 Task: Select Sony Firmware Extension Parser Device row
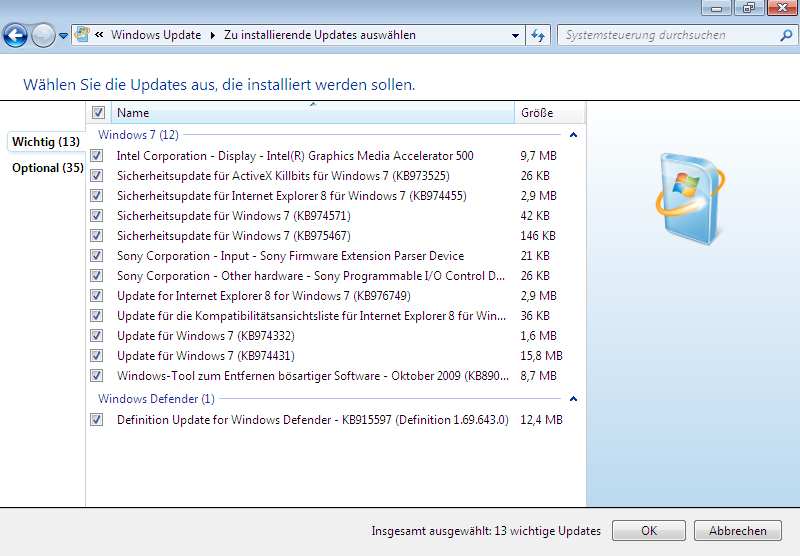tap(336, 256)
